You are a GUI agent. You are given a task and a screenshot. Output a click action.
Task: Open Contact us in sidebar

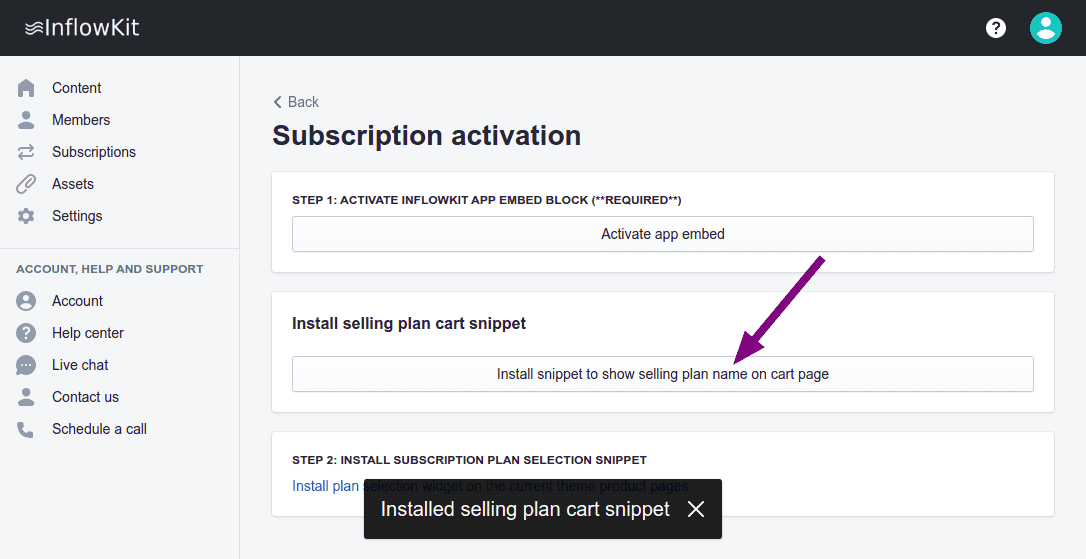(85, 397)
